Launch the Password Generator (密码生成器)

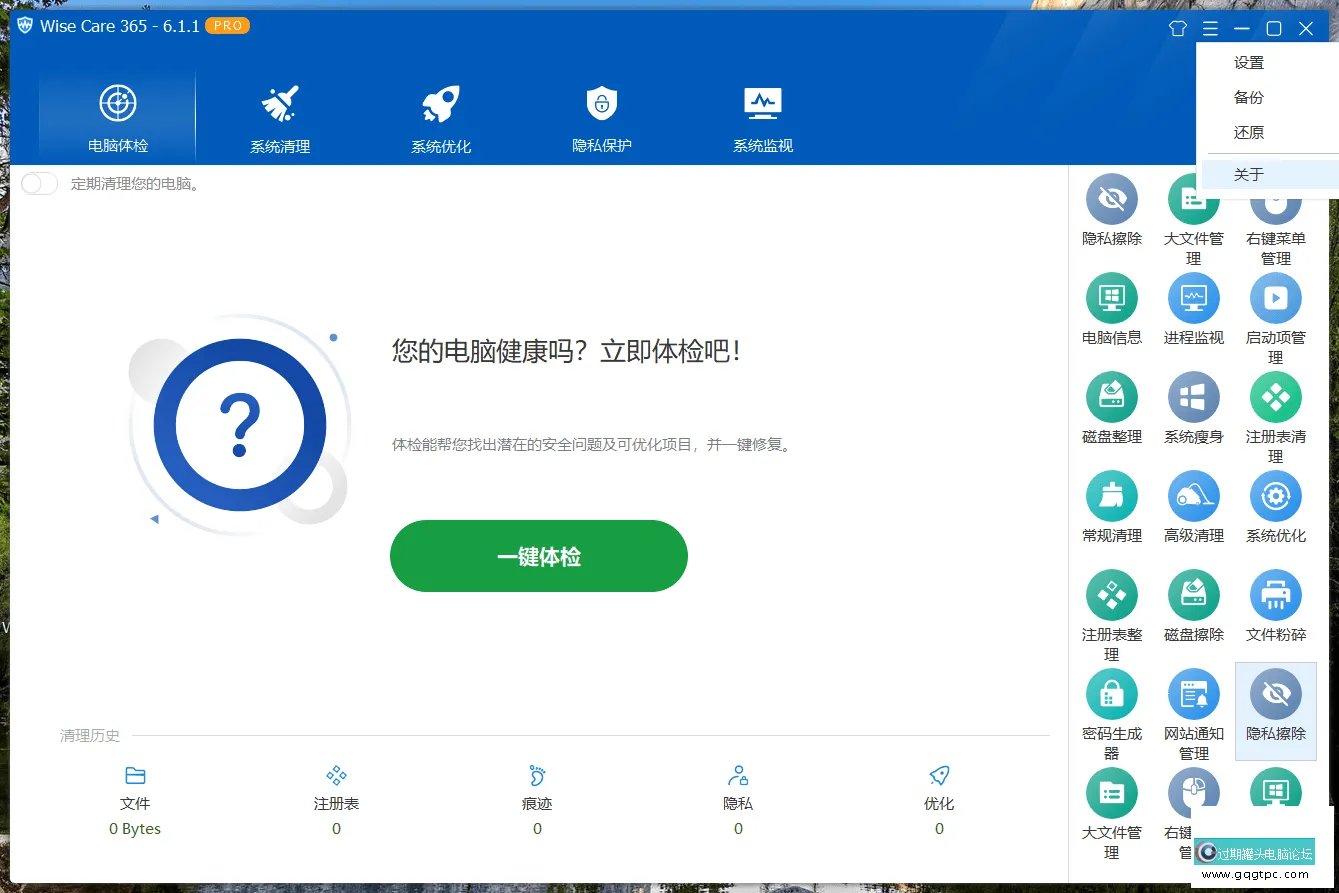1112,693
